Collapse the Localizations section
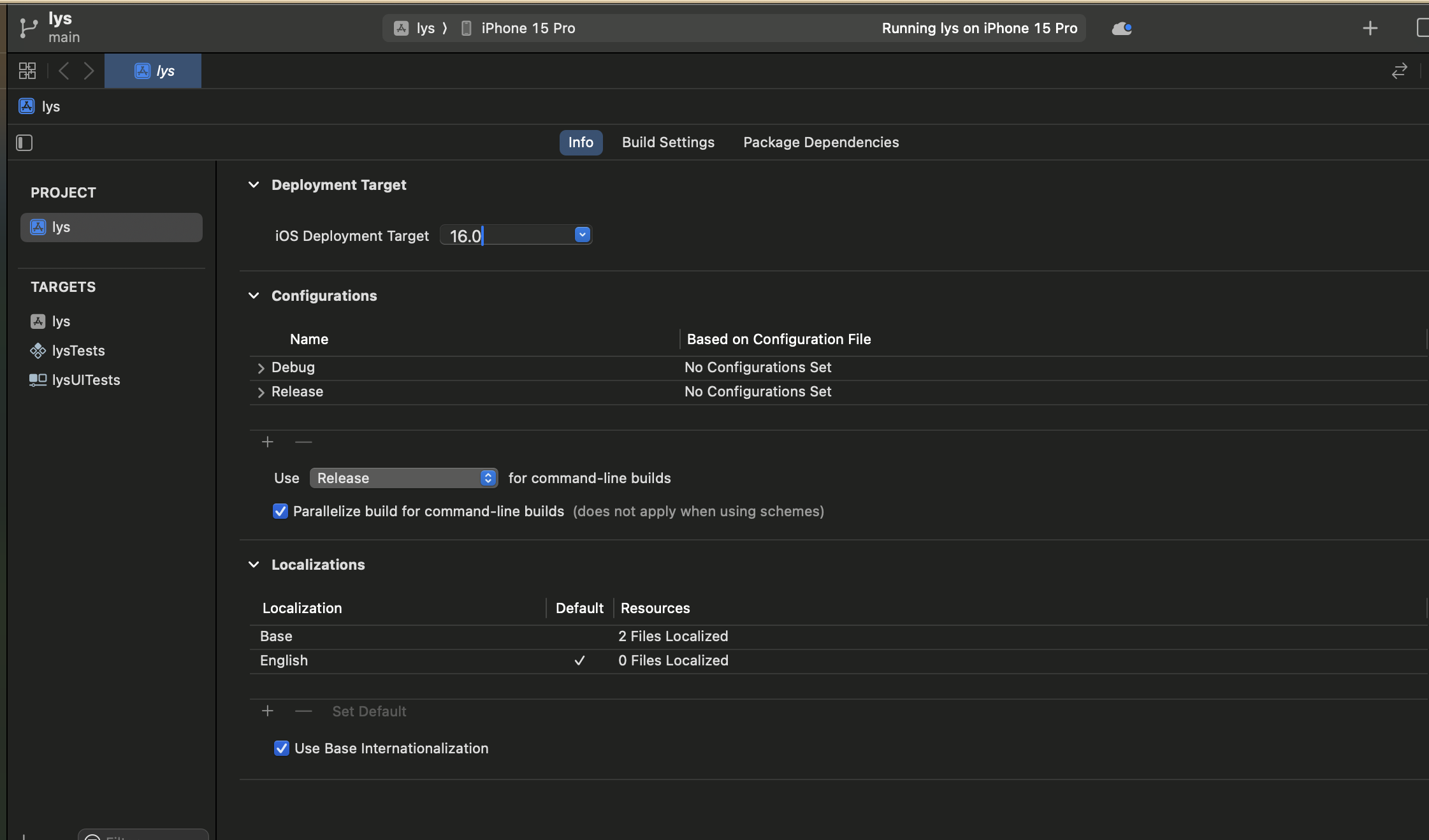 [x=254, y=565]
